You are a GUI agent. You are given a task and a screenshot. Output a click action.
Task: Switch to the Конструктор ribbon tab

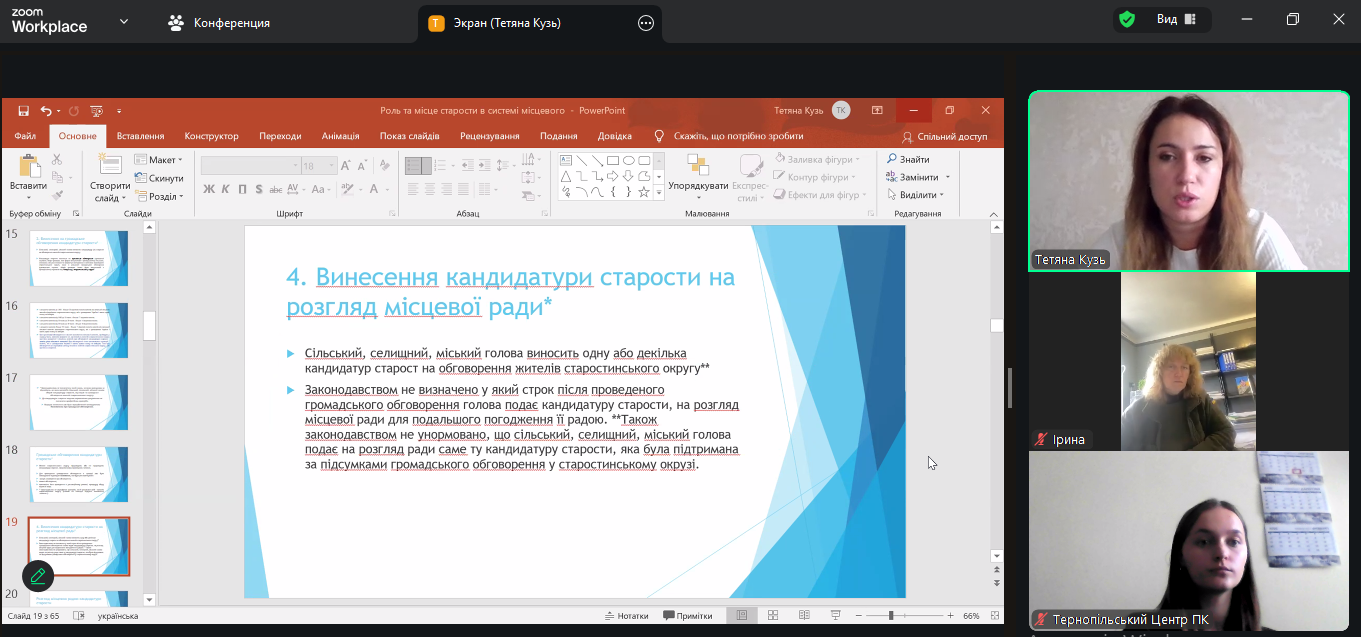point(211,136)
